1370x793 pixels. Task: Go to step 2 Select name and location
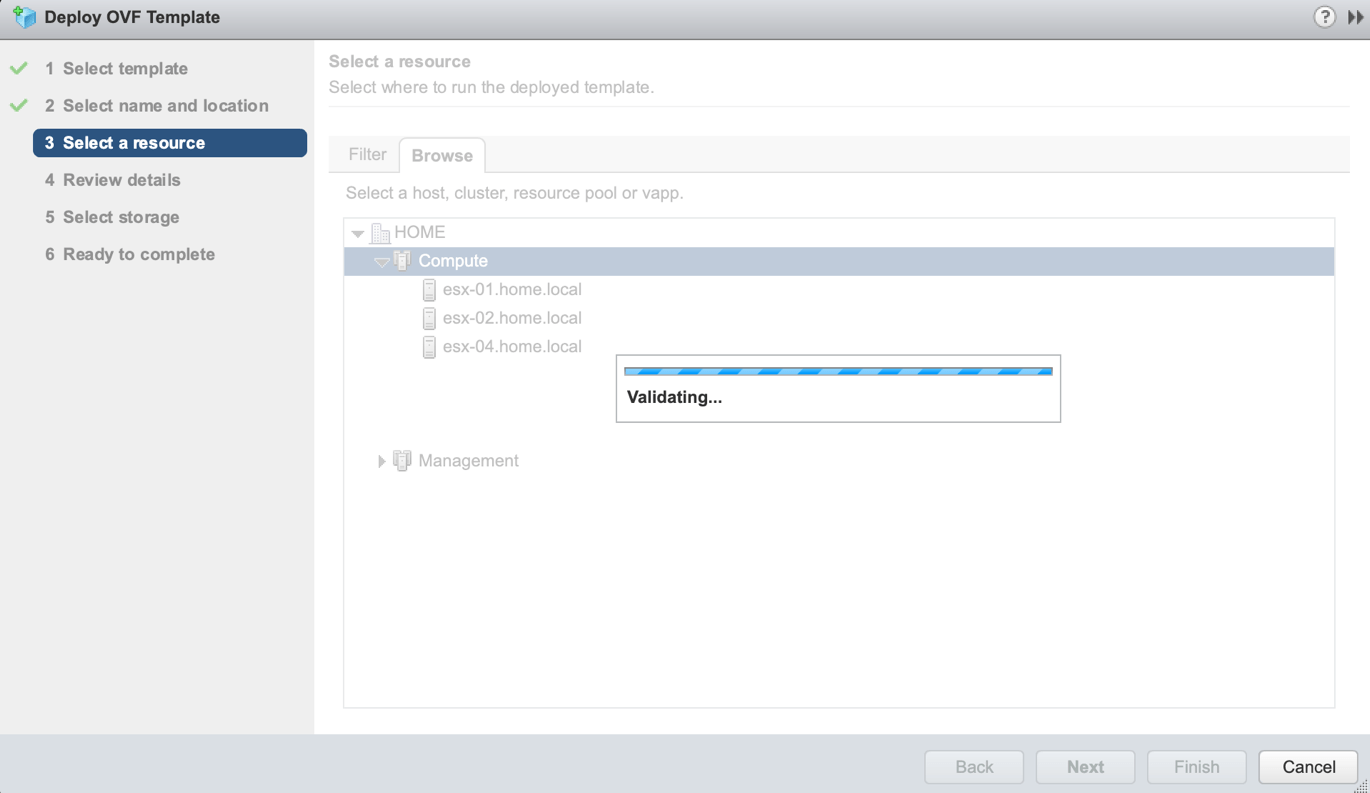tap(165, 106)
